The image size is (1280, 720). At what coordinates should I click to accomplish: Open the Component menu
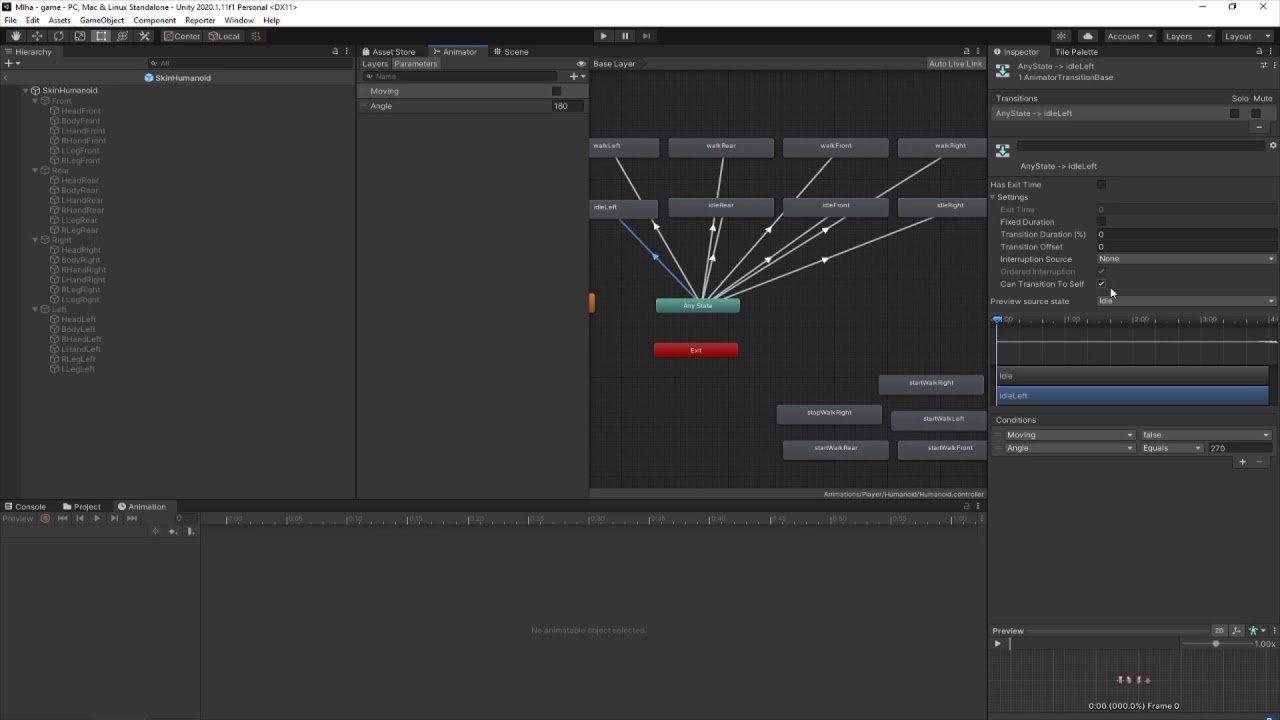pyautogui.click(x=154, y=20)
